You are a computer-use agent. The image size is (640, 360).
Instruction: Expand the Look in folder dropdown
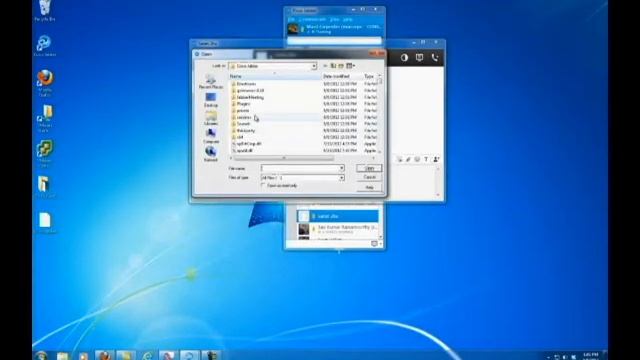314,66
